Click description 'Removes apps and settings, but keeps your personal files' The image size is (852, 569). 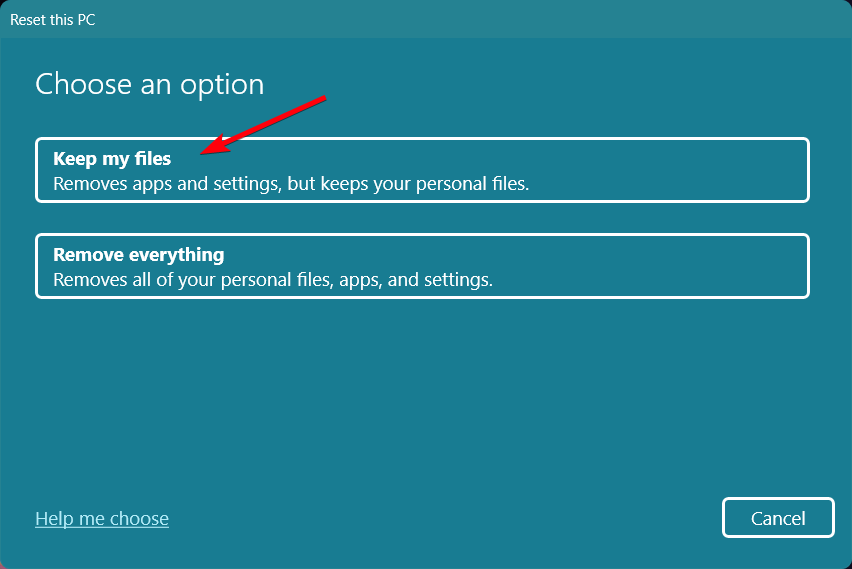[x=290, y=184]
